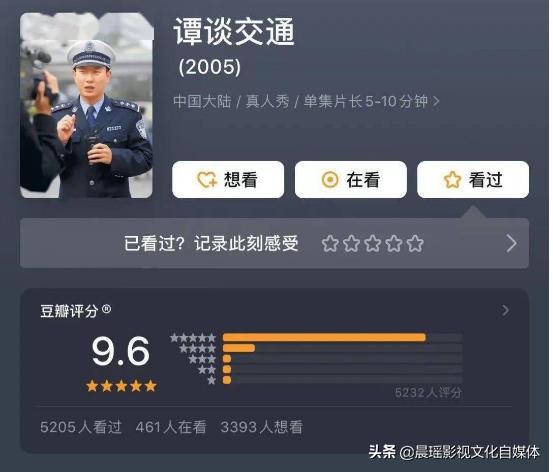Viewport: 553px width, 472px height.
Task: Click the star icon on 看过 button
Action: tap(452, 180)
